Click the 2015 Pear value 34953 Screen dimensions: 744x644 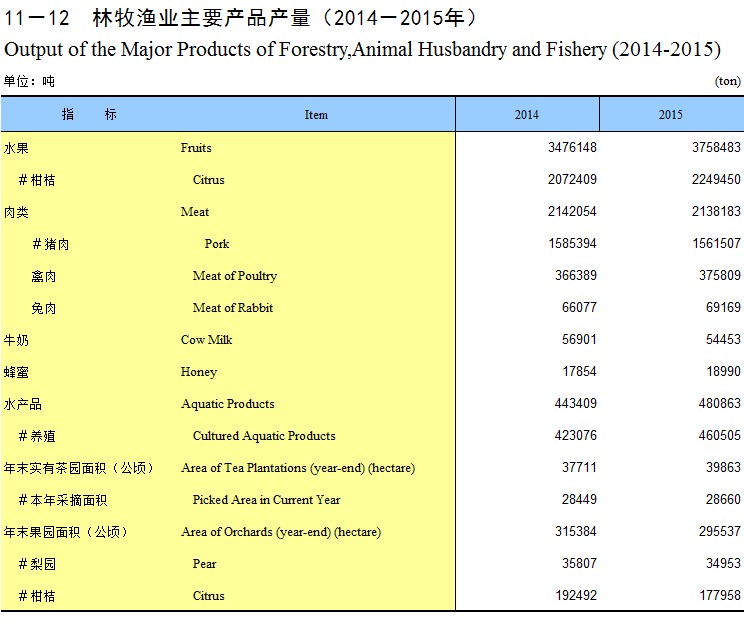(720, 564)
